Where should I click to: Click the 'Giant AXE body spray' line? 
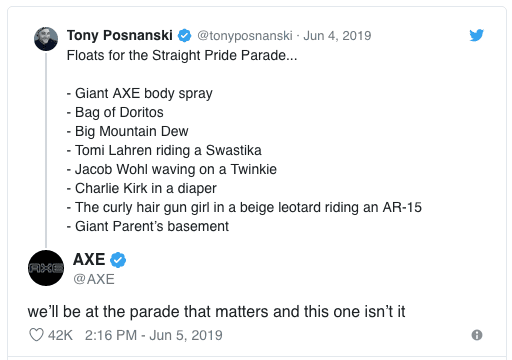tap(140, 93)
